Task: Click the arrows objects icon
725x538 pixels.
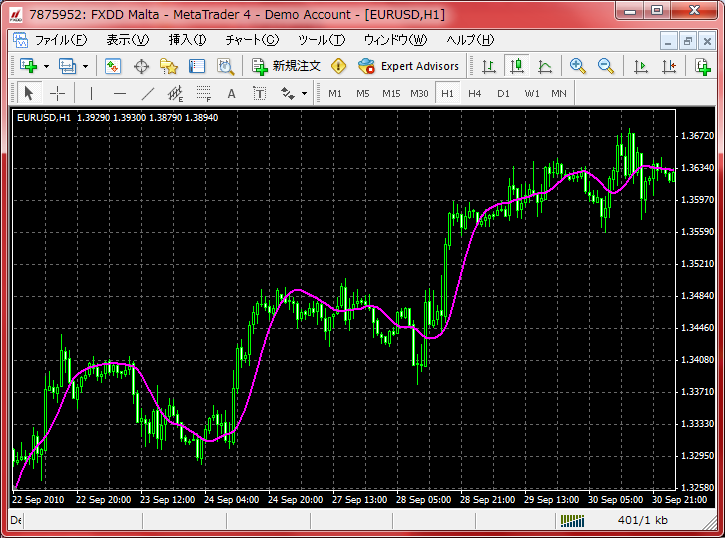Action: point(288,93)
